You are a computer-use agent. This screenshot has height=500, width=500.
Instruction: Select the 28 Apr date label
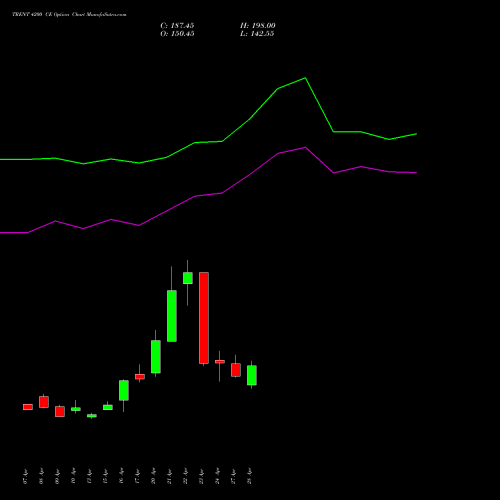(x=249, y=476)
